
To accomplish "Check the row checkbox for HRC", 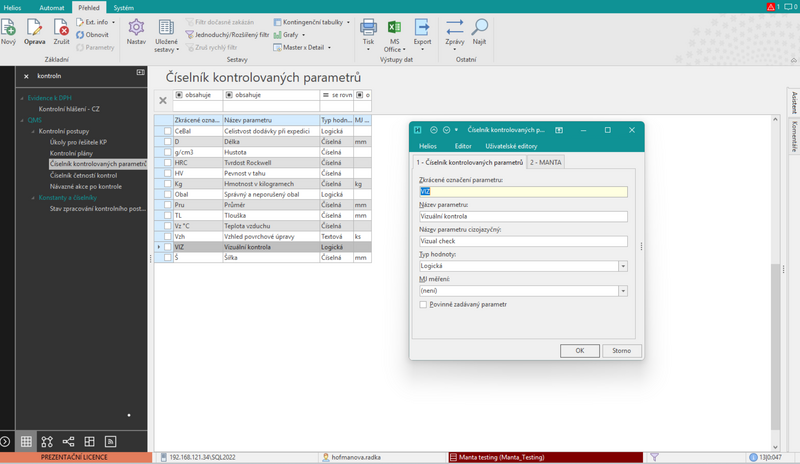I will pos(167,163).
